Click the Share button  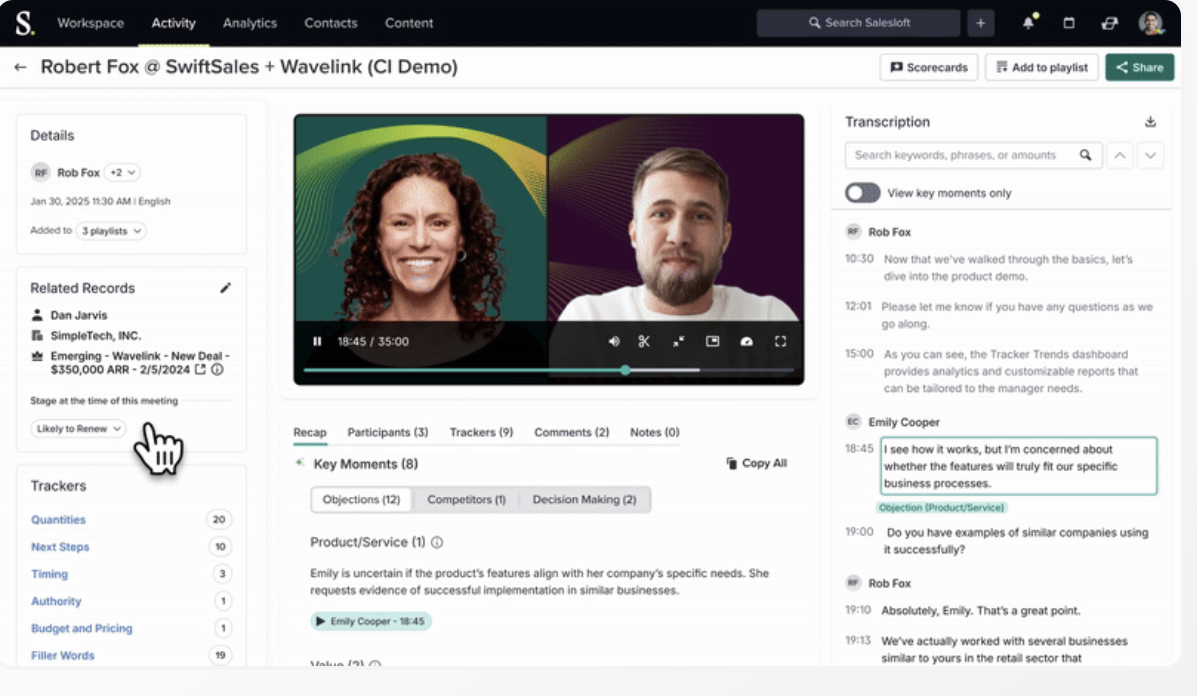1140,67
